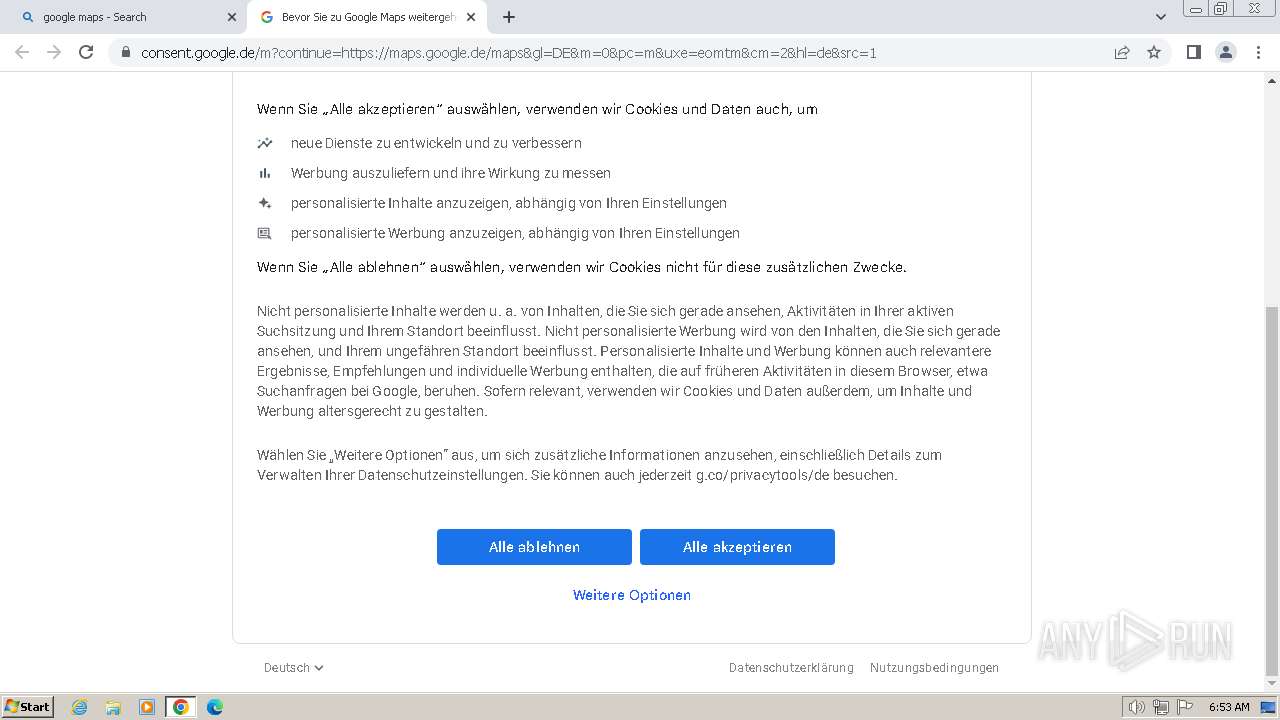Go back to the previous page
Screen dimensions: 1280x720
coord(22,52)
